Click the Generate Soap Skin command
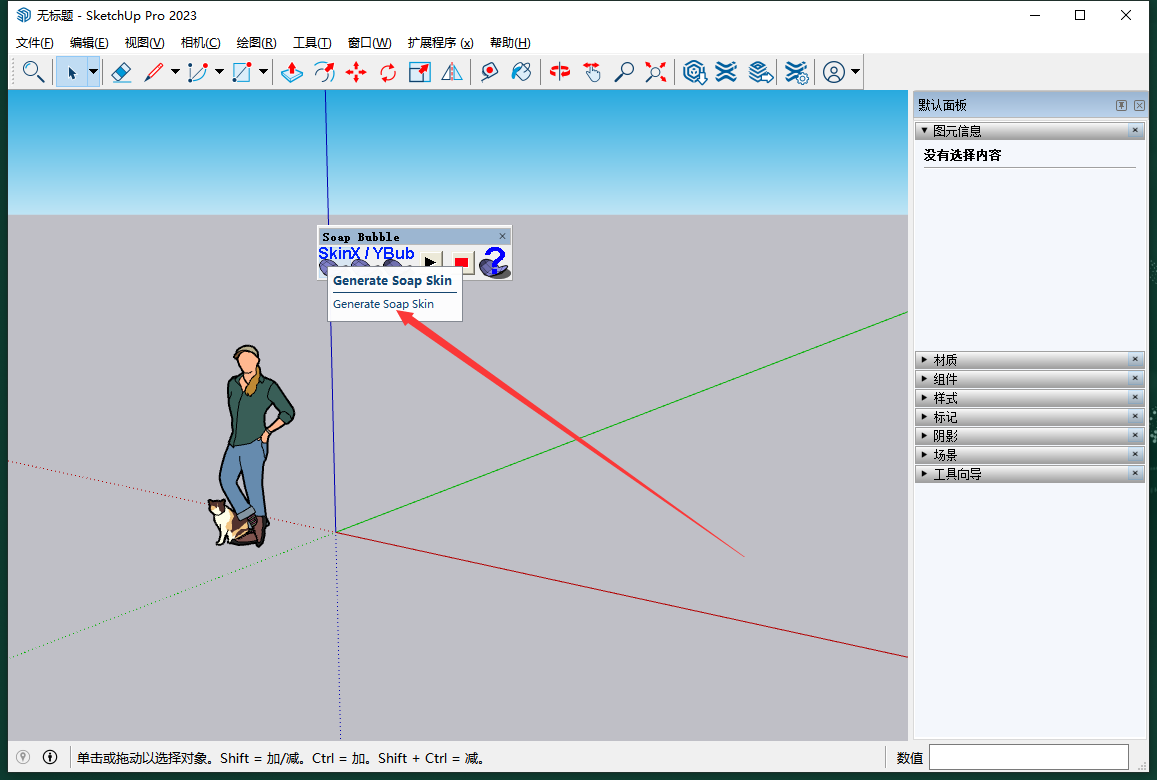The height and width of the screenshot is (780, 1157). click(x=381, y=304)
